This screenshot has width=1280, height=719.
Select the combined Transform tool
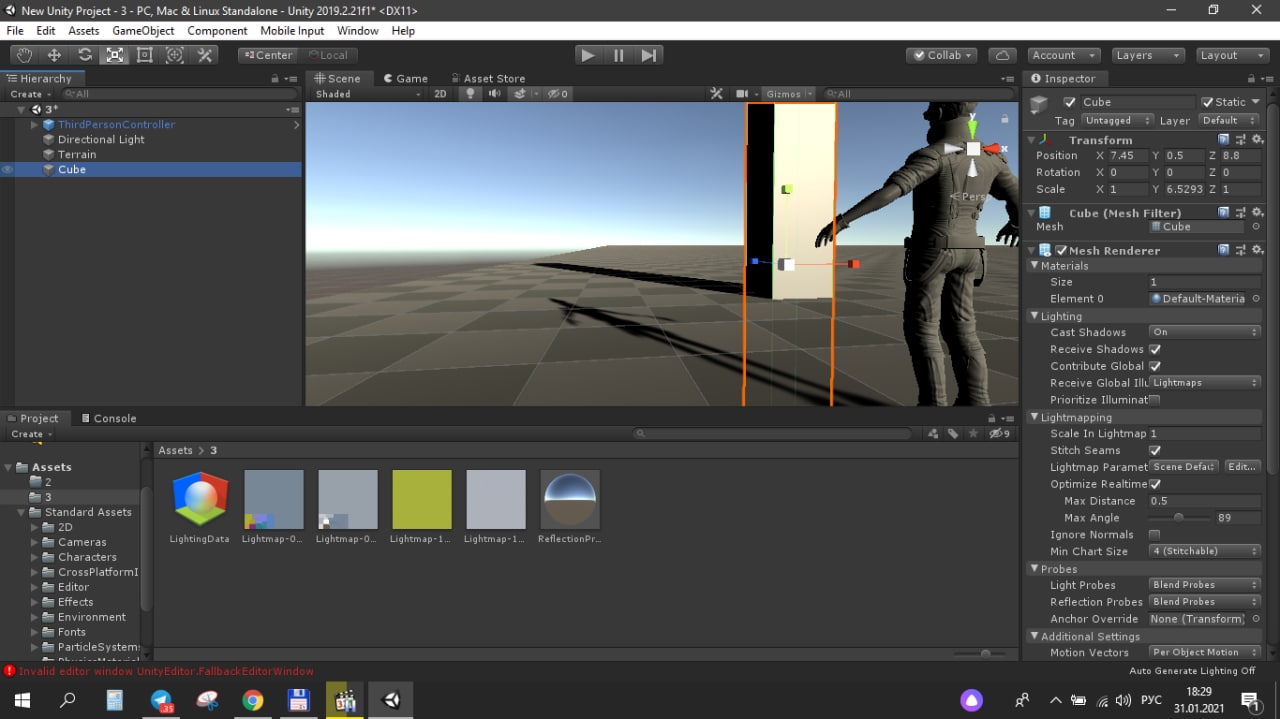175,55
